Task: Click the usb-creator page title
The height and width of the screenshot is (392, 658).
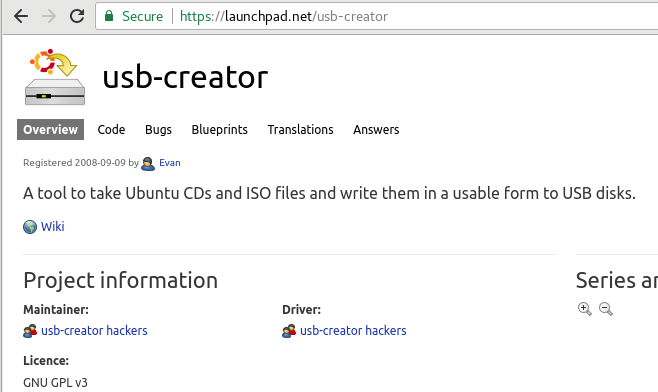Action: click(185, 77)
